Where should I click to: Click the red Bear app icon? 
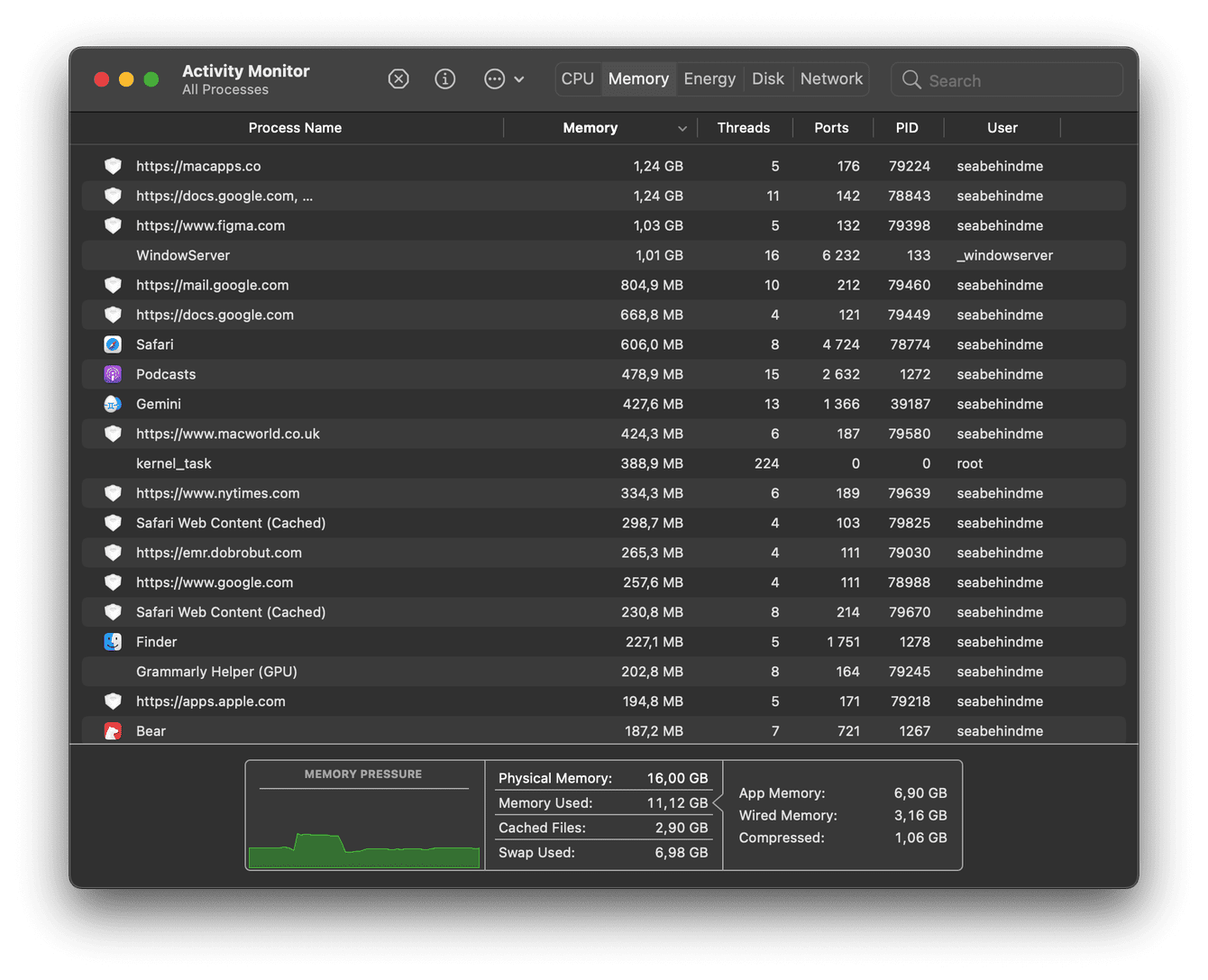click(x=113, y=731)
